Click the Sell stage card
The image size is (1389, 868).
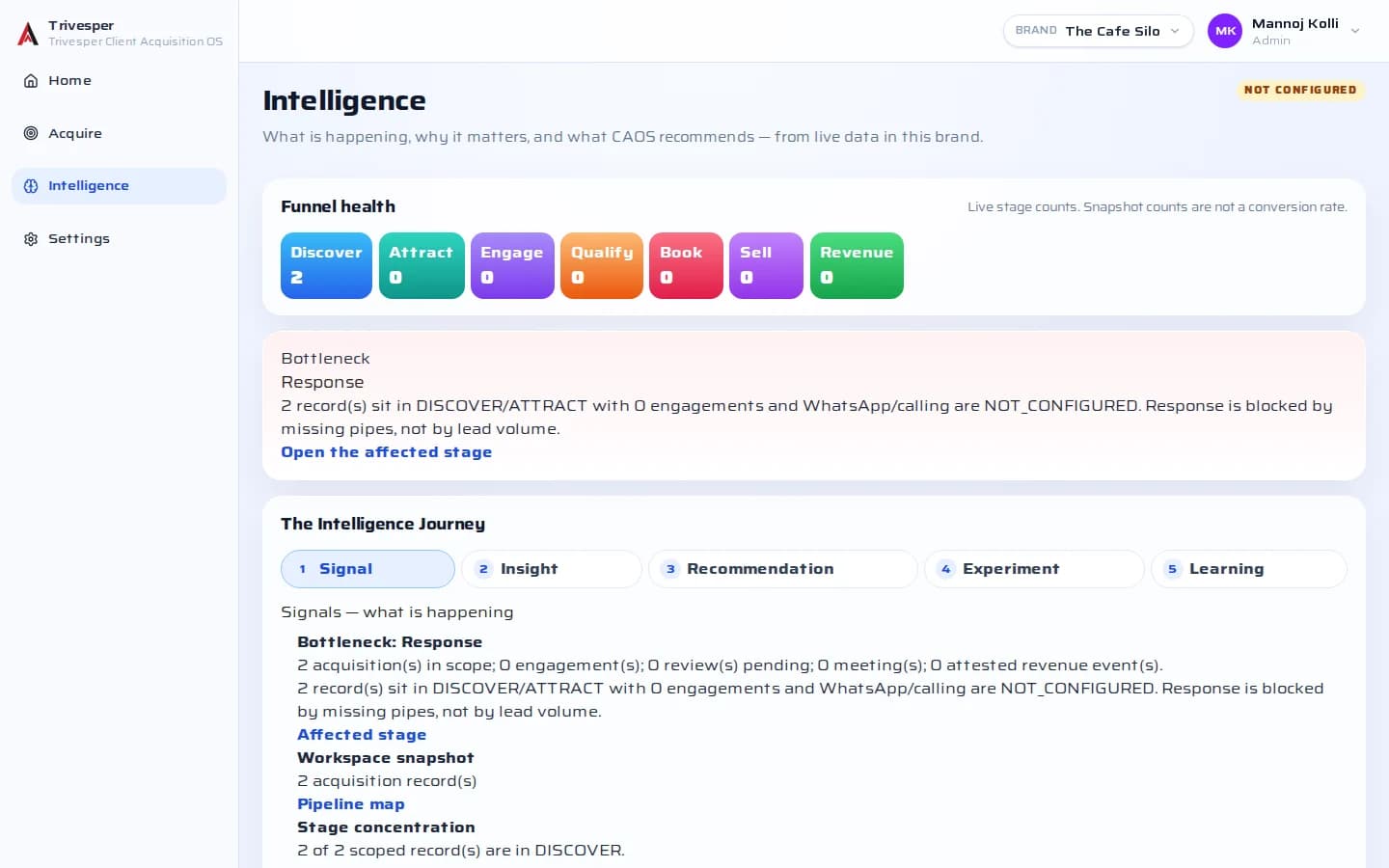(x=766, y=265)
